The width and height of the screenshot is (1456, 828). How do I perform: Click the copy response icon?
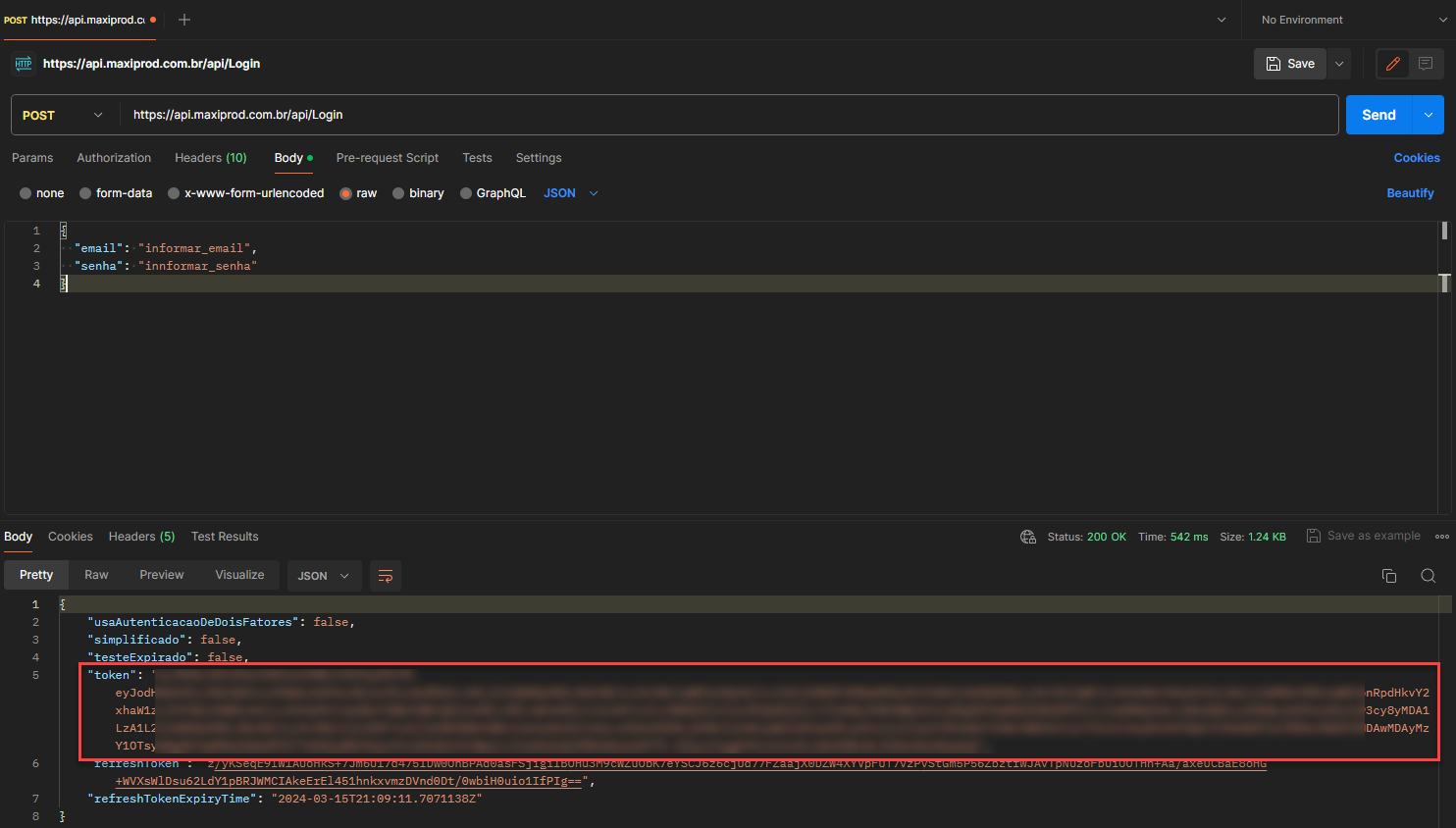click(1388, 576)
